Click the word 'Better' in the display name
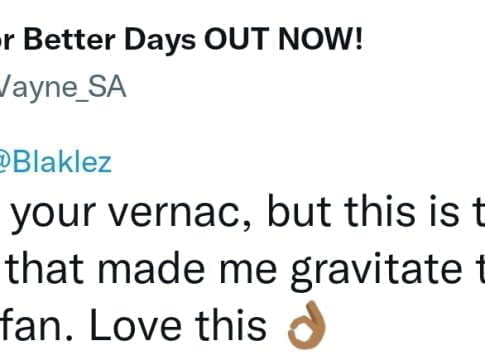This screenshot has height=360, width=485. click(x=70, y=39)
